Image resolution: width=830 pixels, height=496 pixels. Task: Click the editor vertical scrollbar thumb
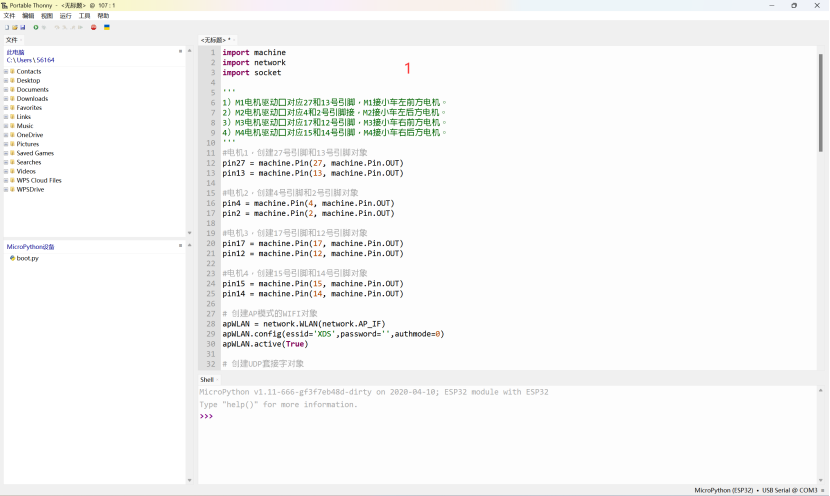[821, 102]
